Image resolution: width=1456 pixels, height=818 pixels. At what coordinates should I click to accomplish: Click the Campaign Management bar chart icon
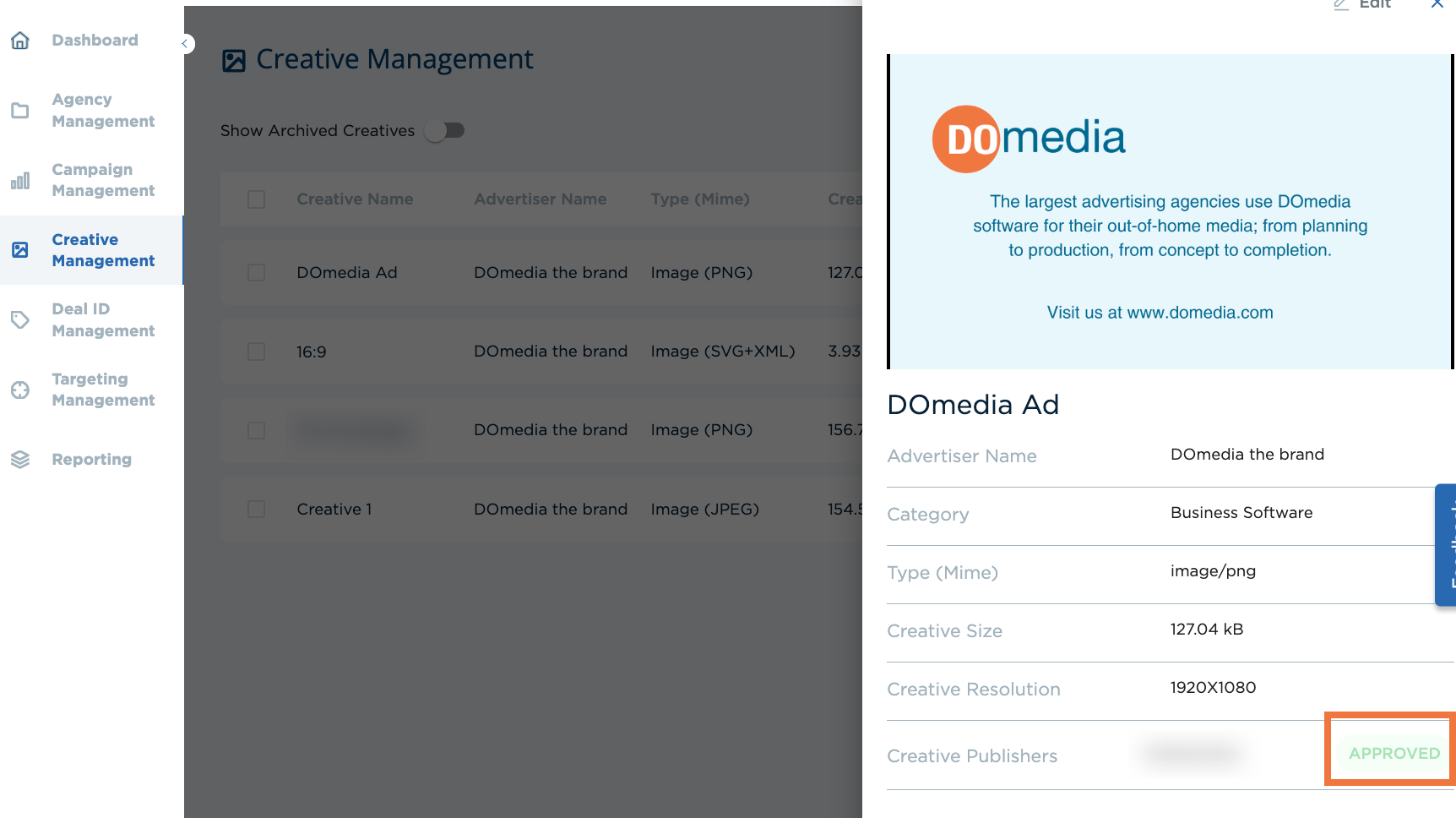point(20,180)
